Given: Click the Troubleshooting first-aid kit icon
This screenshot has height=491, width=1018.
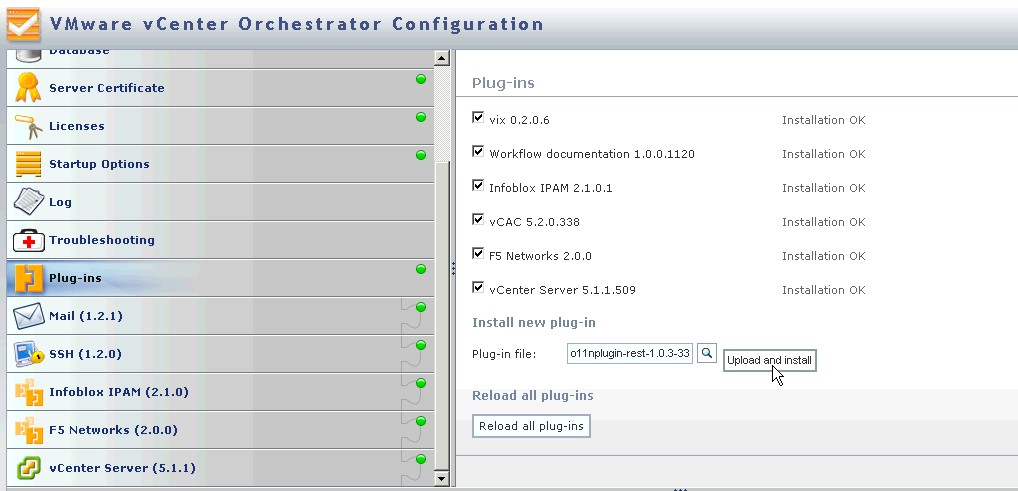Looking at the screenshot, I should click(x=28, y=240).
